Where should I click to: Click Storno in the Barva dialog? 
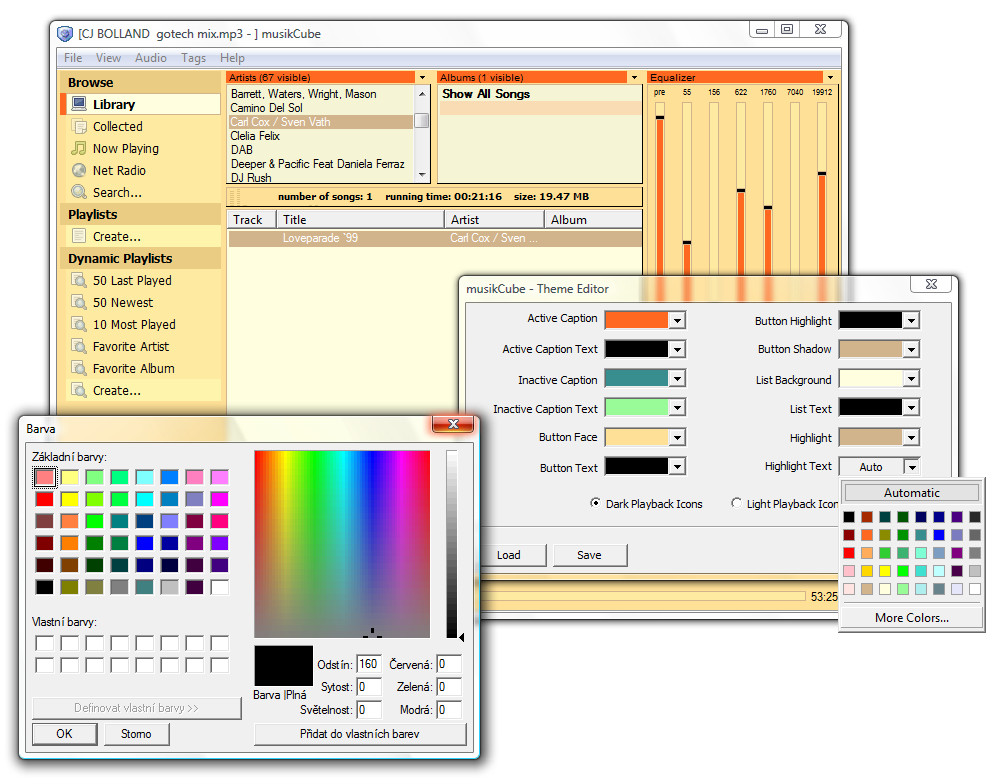[x=136, y=734]
